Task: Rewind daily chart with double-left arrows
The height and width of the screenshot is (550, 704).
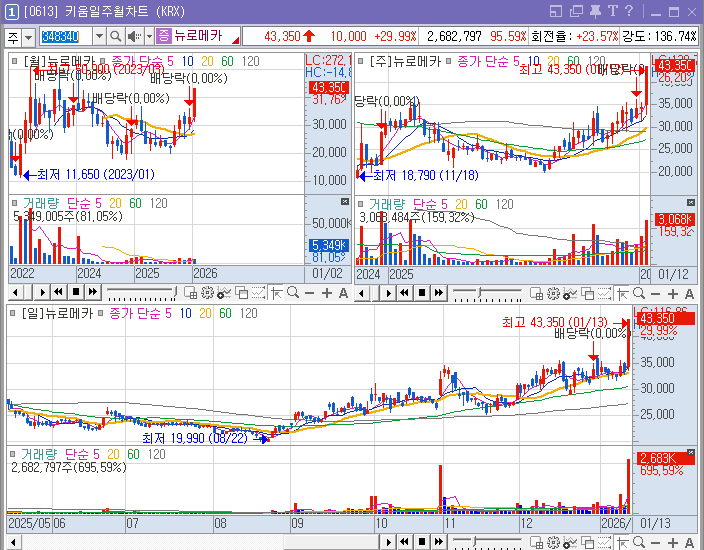Action: point(405,542)
